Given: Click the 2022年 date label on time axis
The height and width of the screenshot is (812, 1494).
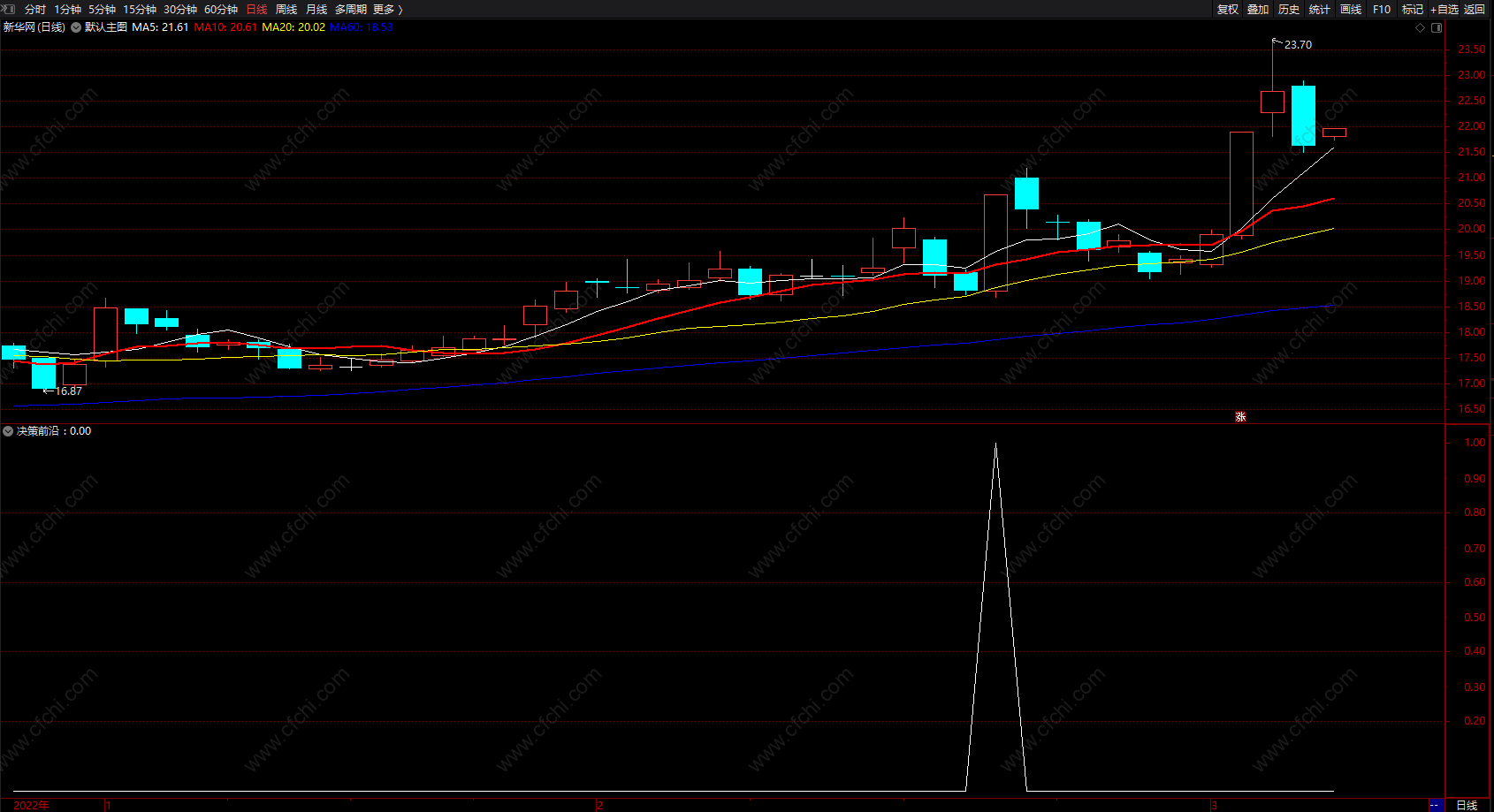Looking at the screenshot, I should pos(31,805).
